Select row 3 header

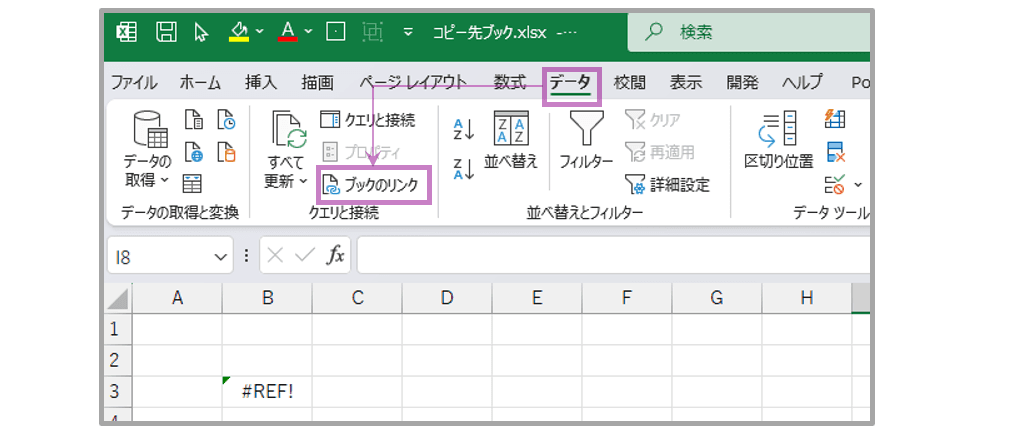[118, 391]
